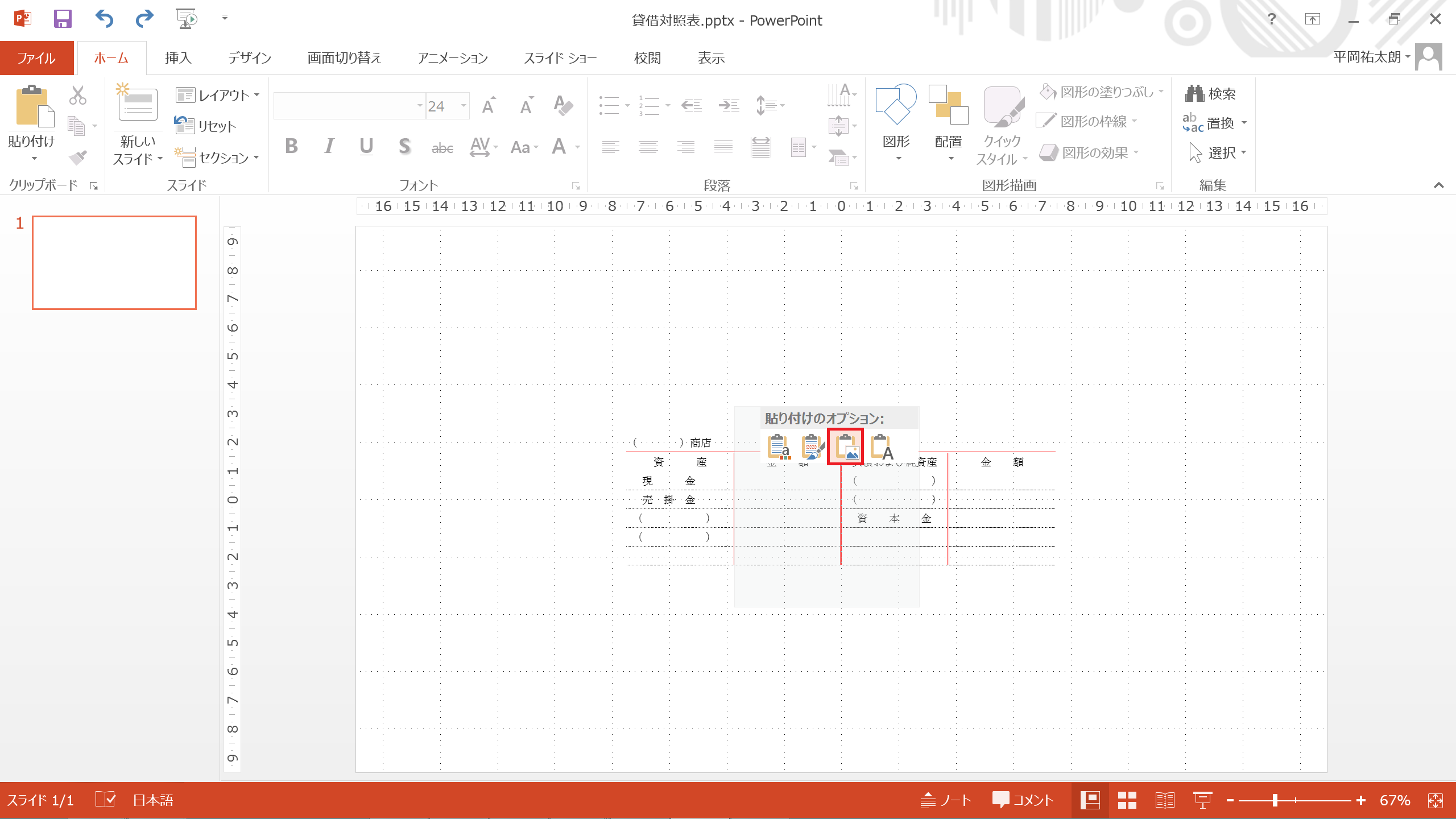
Task: Click the undo arrow icon
Action: 104,19
